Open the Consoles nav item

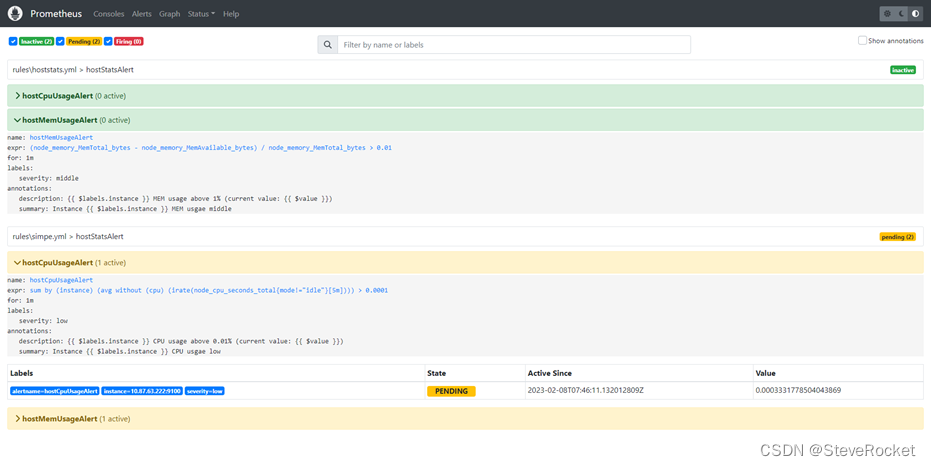point(109,14)
